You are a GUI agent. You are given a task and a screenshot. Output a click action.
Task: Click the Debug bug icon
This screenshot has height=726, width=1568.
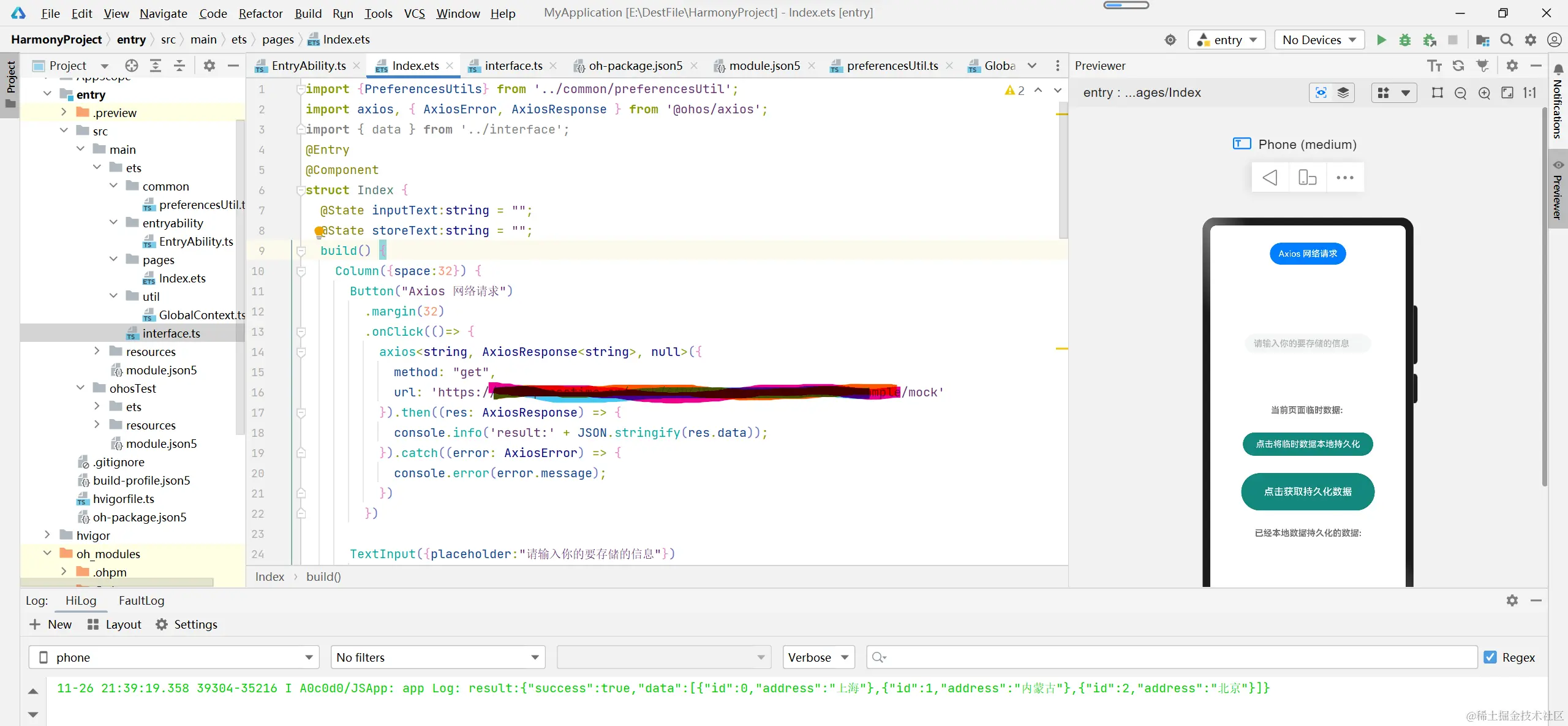(x=1405, y=40)
